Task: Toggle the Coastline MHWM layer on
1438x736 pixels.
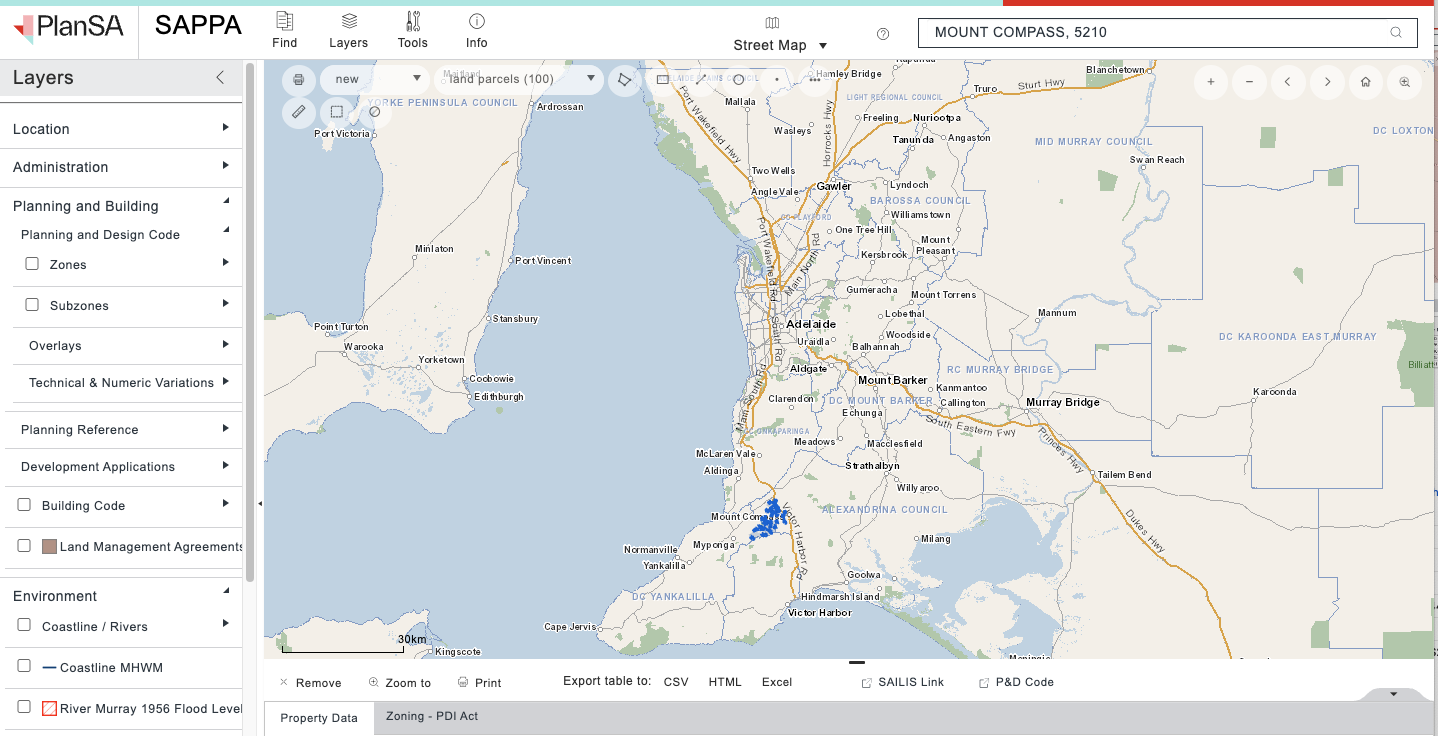Action: coord(23,667)
